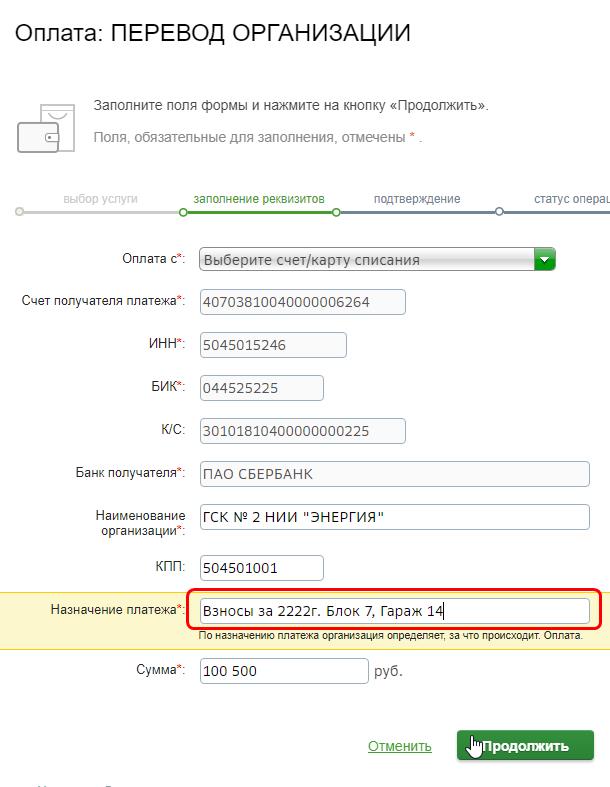The height and width of the screenshot is (787, 610).
Task: Click the КПП input field
Action: click(x=262, y=568)
